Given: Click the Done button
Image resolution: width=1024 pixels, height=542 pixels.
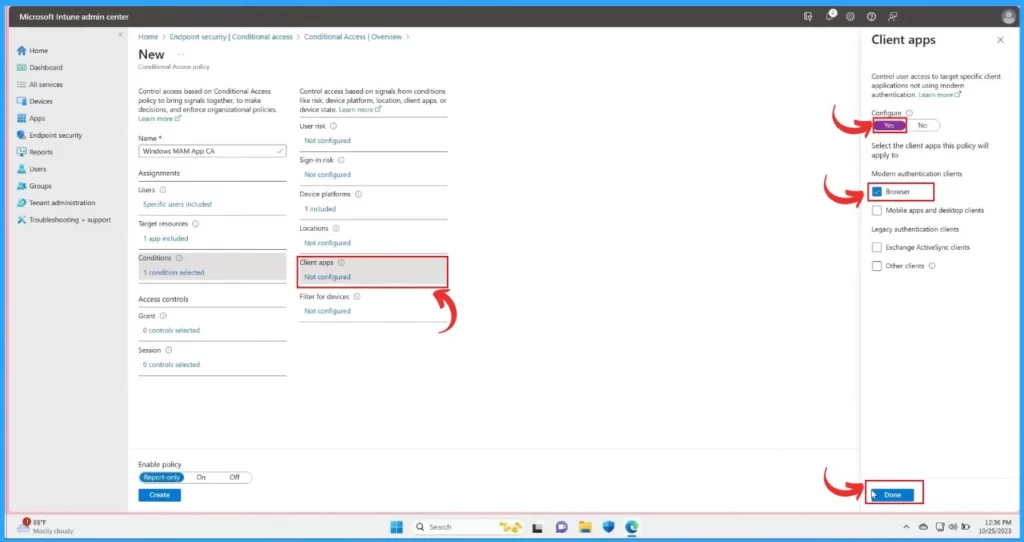Looking at the screenshot, I should [892, 495].
